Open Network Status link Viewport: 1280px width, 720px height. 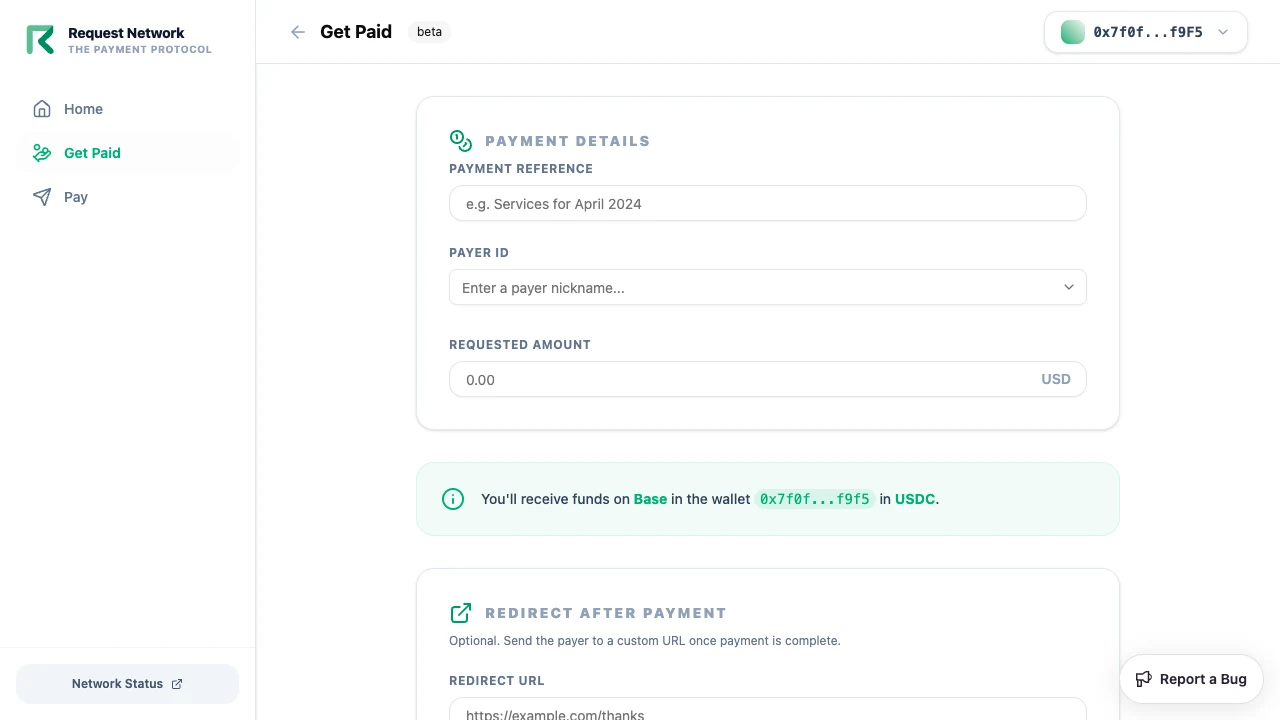pos(128,684)
